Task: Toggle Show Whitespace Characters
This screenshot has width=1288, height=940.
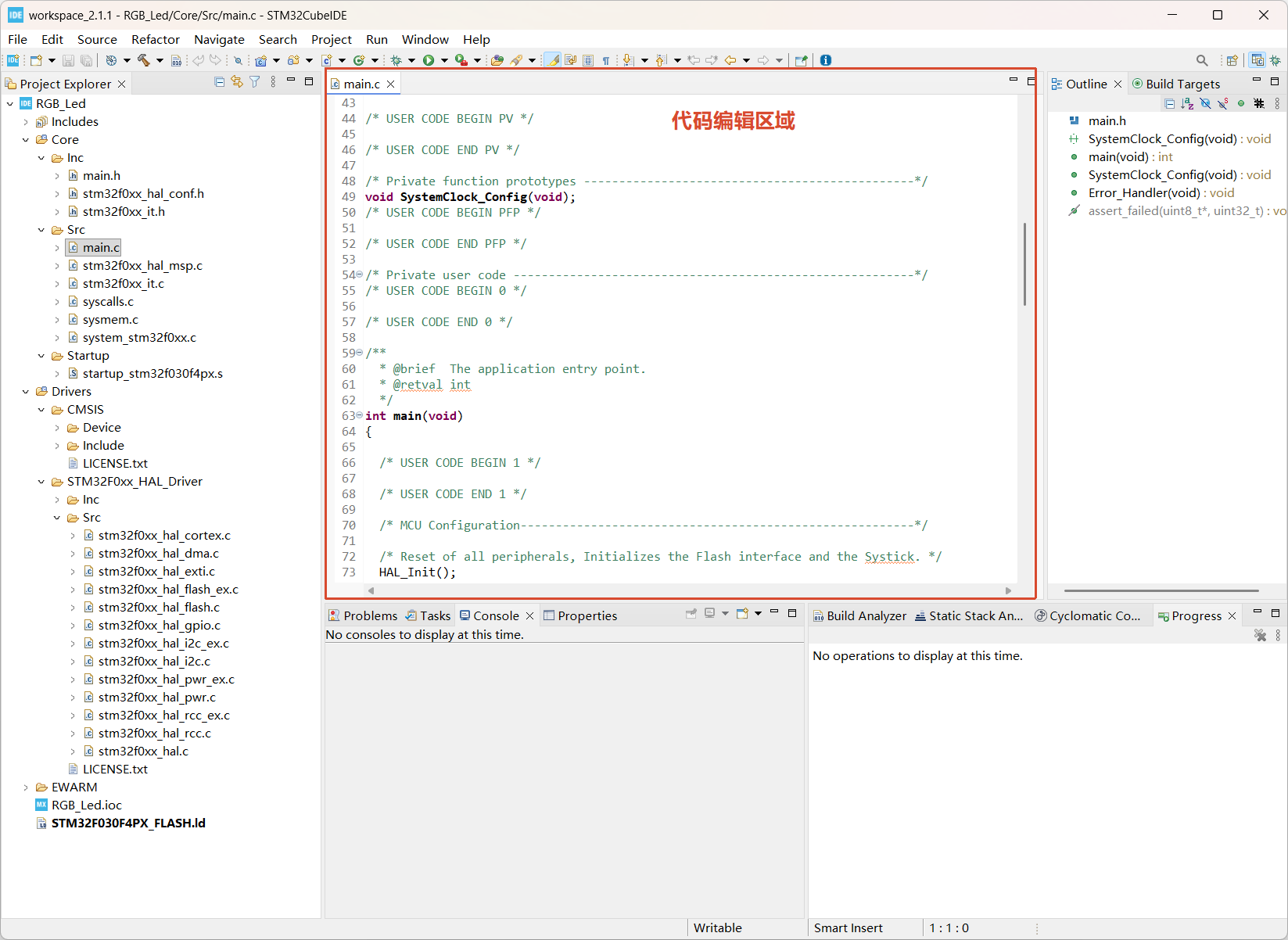Action: 606,60
